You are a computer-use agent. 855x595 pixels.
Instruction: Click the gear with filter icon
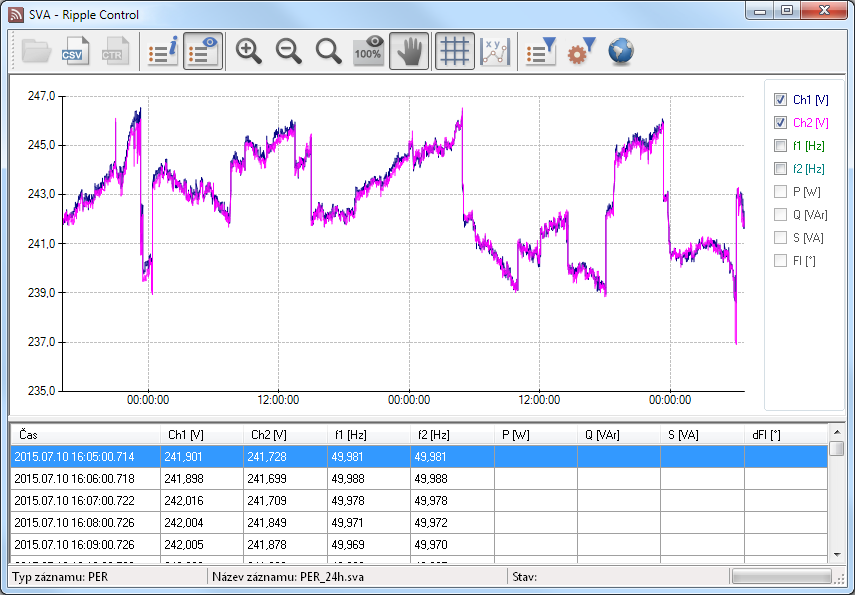(581, 52)
